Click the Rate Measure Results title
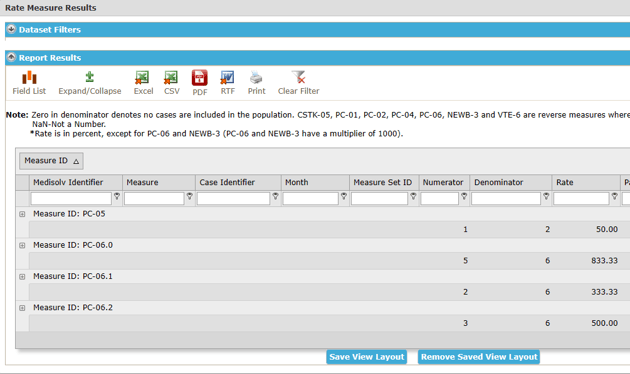Screen dimensions: 630x374 tap(51, 8)
